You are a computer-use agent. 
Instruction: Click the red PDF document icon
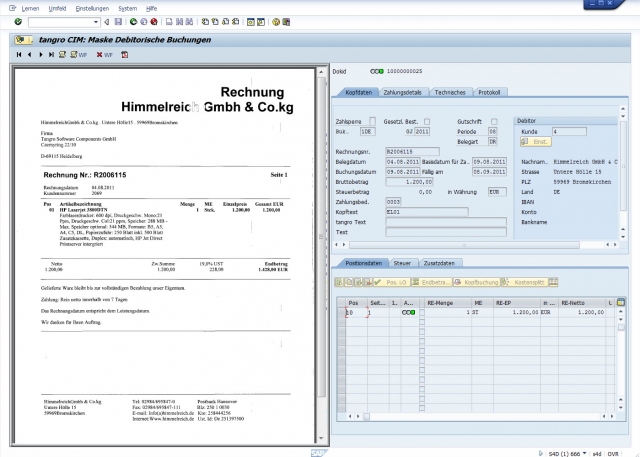[x=124, y=54]
